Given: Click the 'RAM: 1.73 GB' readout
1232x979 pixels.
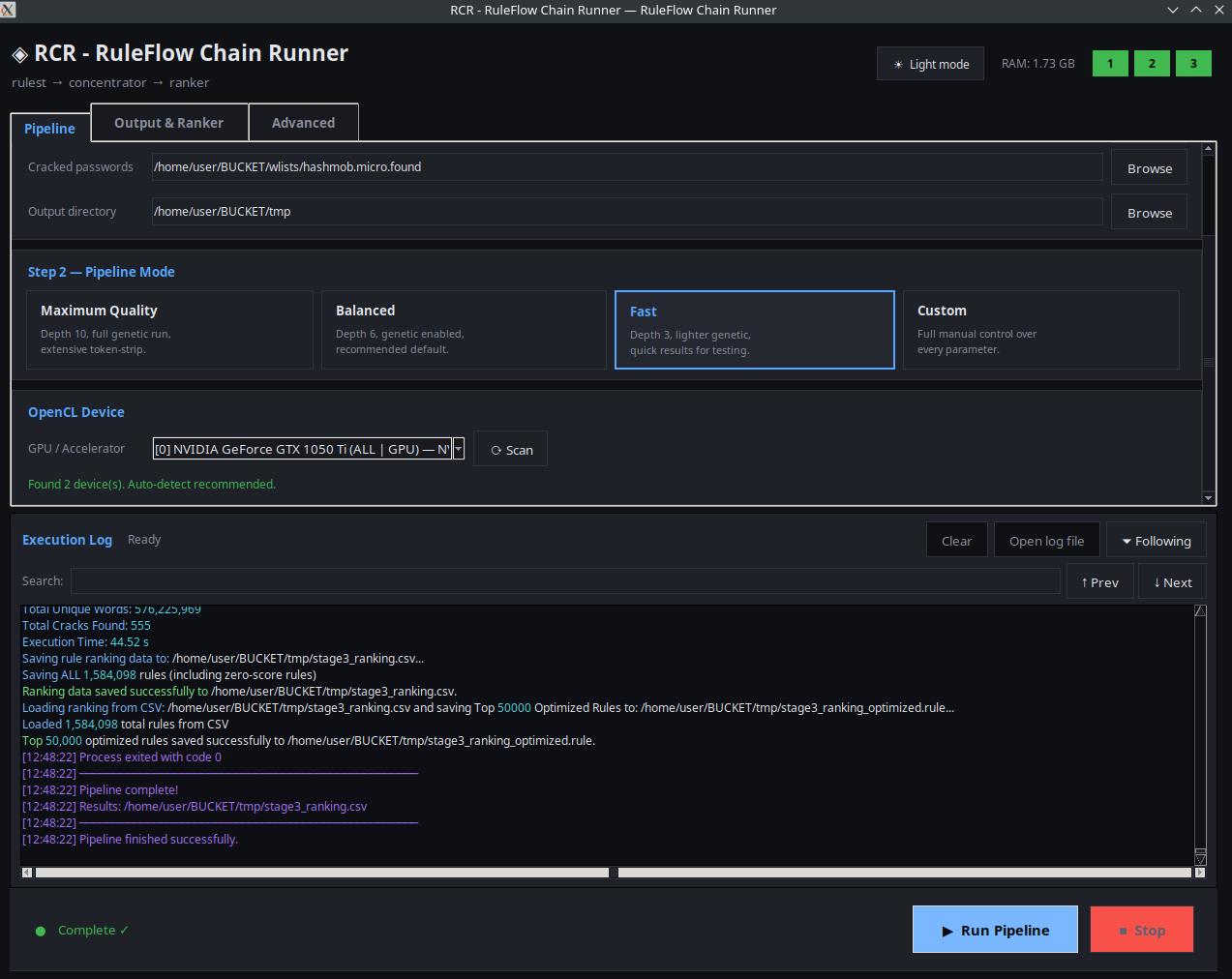Looking at the screenshot, I should [x=1037, y=63].
